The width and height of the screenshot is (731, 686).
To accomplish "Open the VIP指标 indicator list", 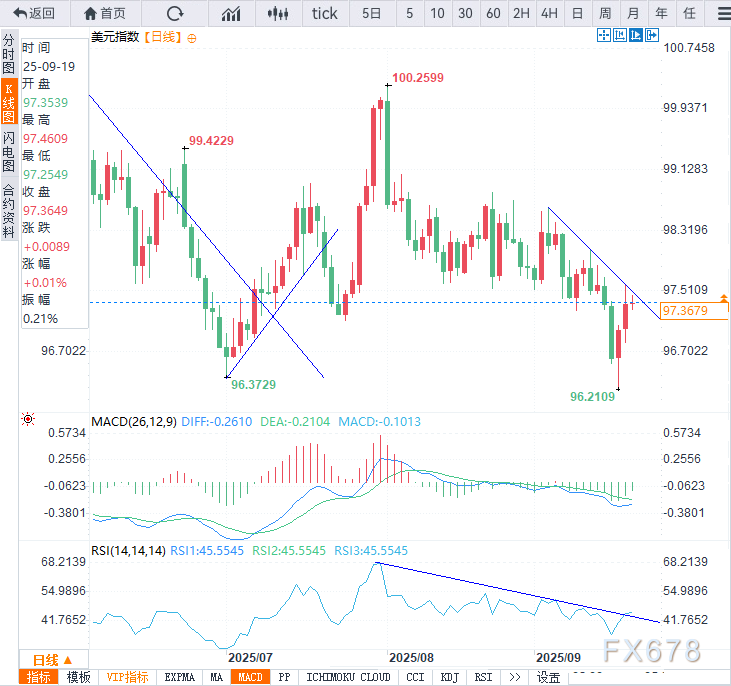I will coord(127,677).
